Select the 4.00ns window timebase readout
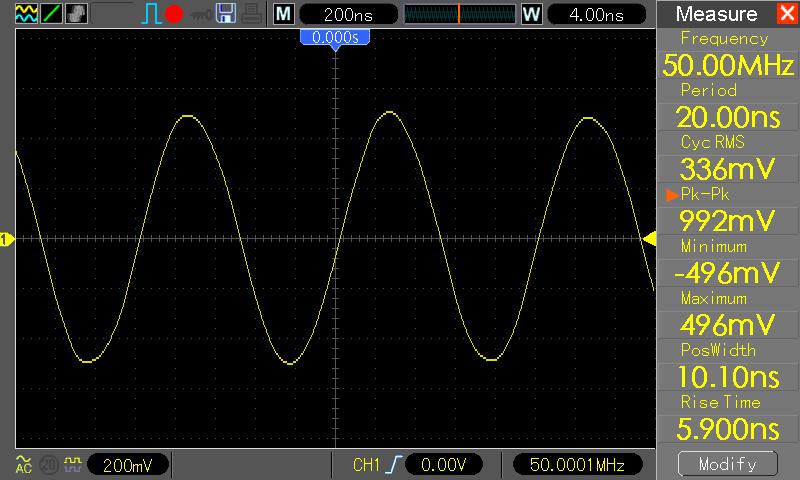Image resolution: width=800 pixels, height=480 pixels. click(x=596, y=14)
